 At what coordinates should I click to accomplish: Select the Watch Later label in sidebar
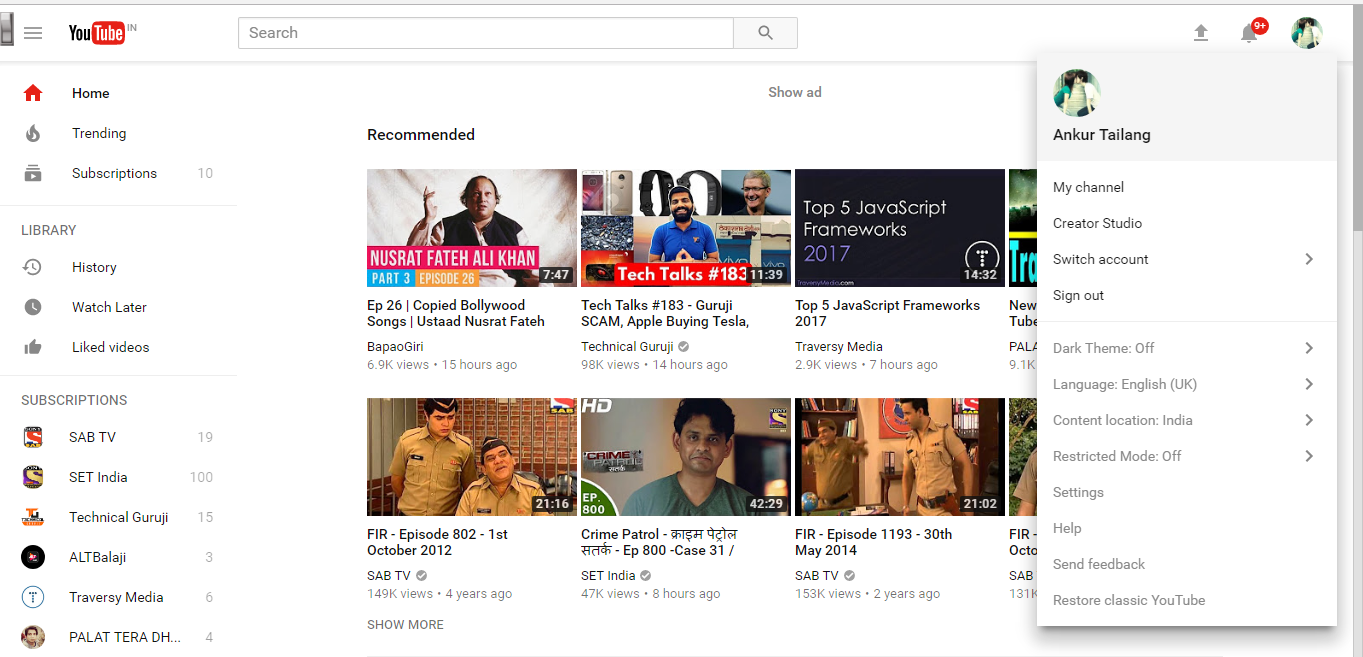tap(109, 307)
